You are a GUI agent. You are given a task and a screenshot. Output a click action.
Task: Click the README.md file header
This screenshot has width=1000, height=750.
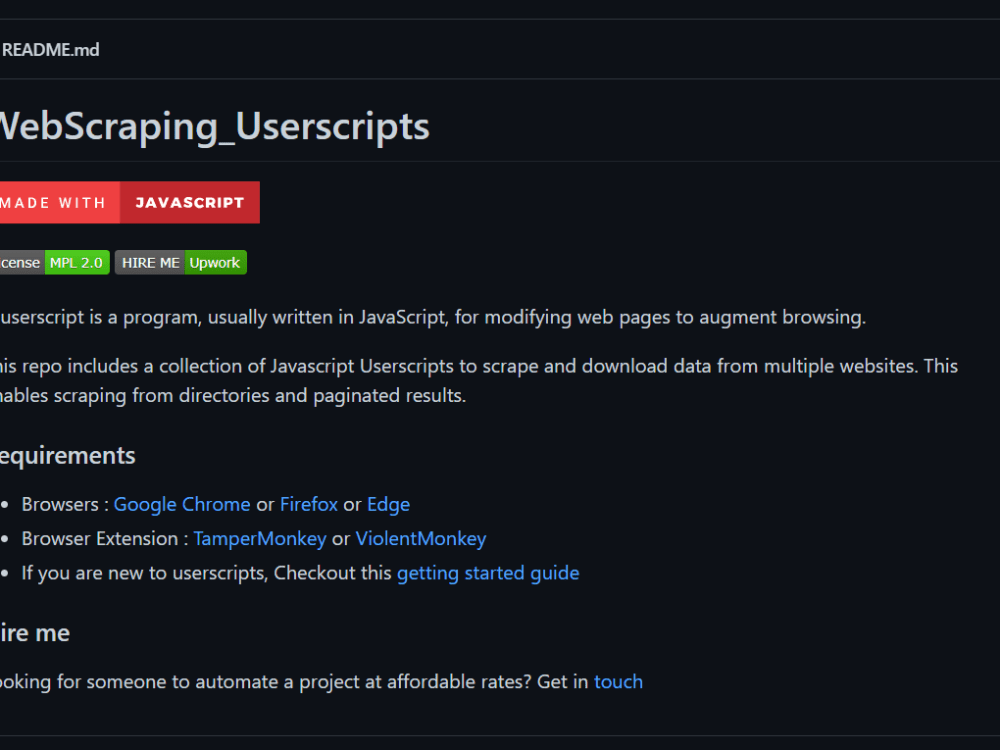click(50, 50)
